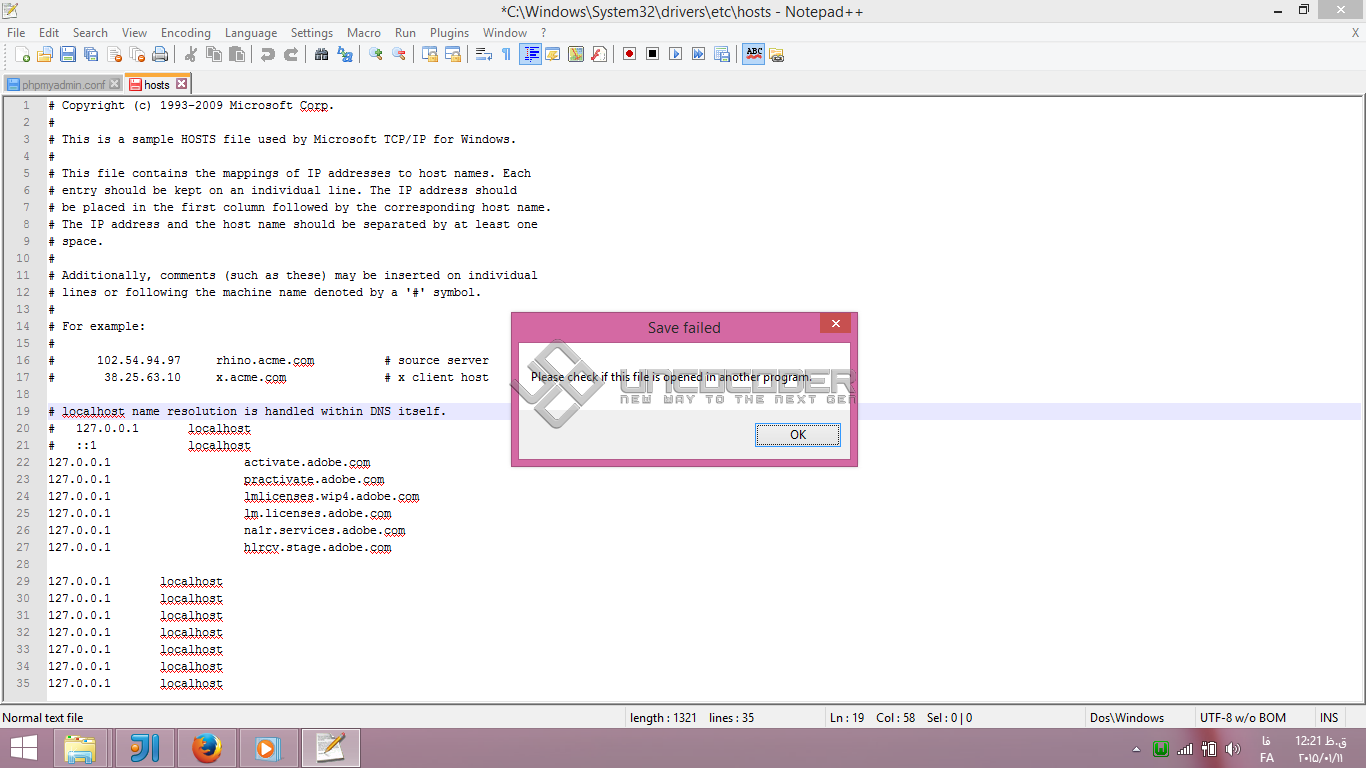Save the current file using the toolbar

click(x=68, y=54)
